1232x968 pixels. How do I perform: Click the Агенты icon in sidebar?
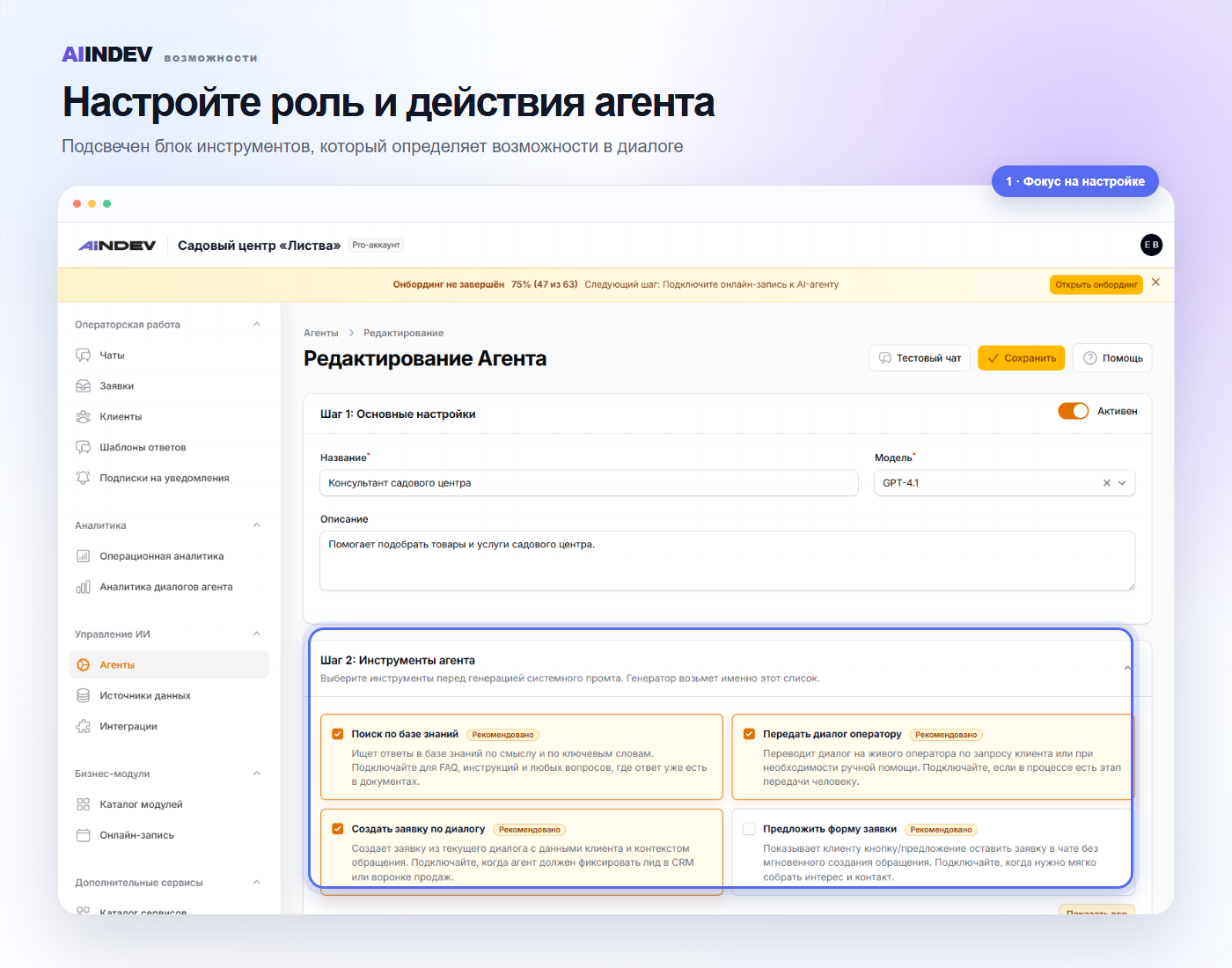point(84,665)
